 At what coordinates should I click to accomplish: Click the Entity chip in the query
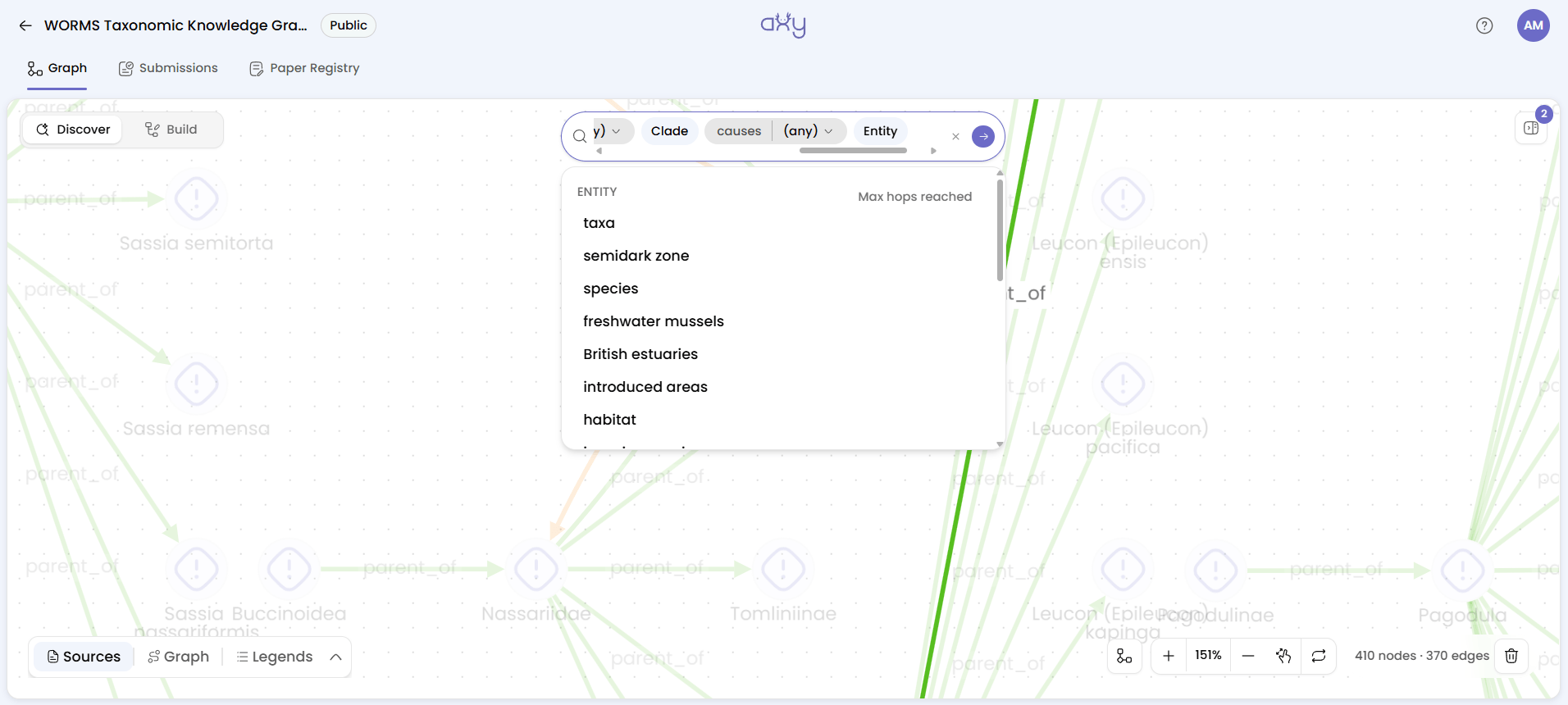tap(880, 131)
